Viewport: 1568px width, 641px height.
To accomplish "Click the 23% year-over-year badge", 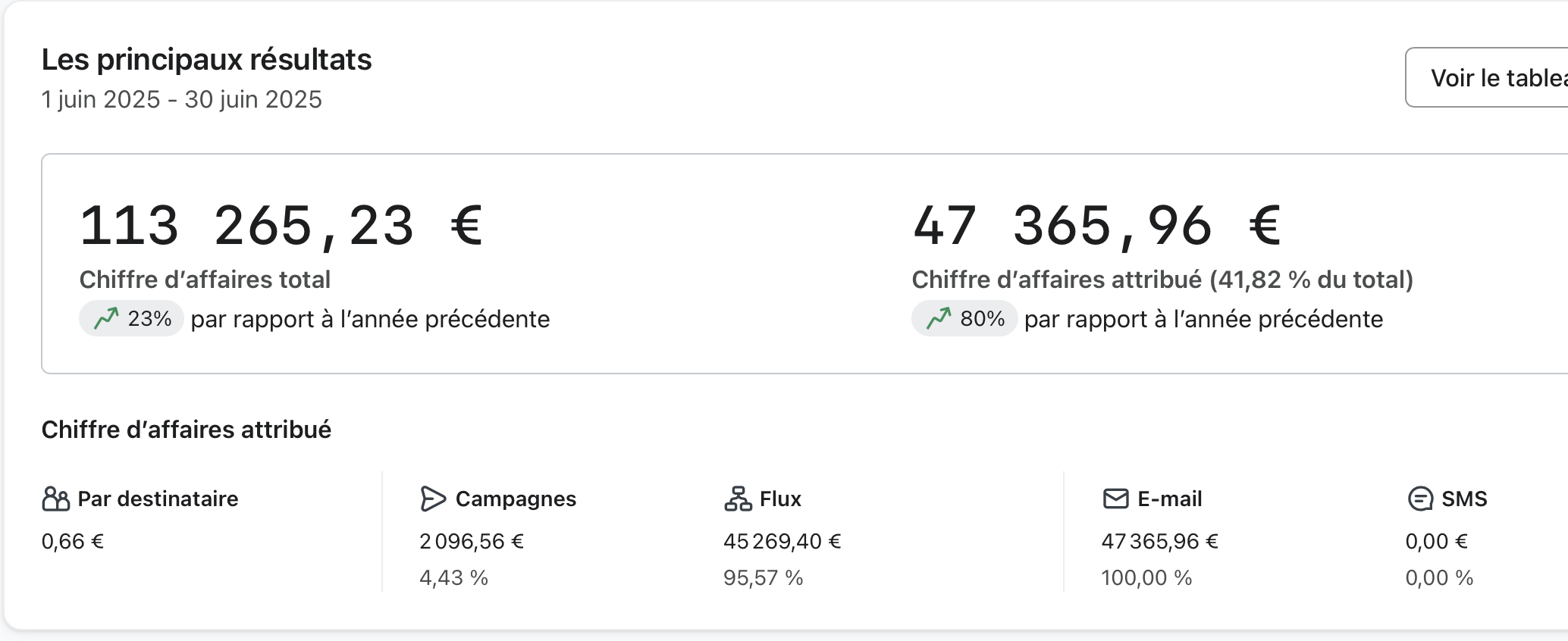I will [132, 319].
